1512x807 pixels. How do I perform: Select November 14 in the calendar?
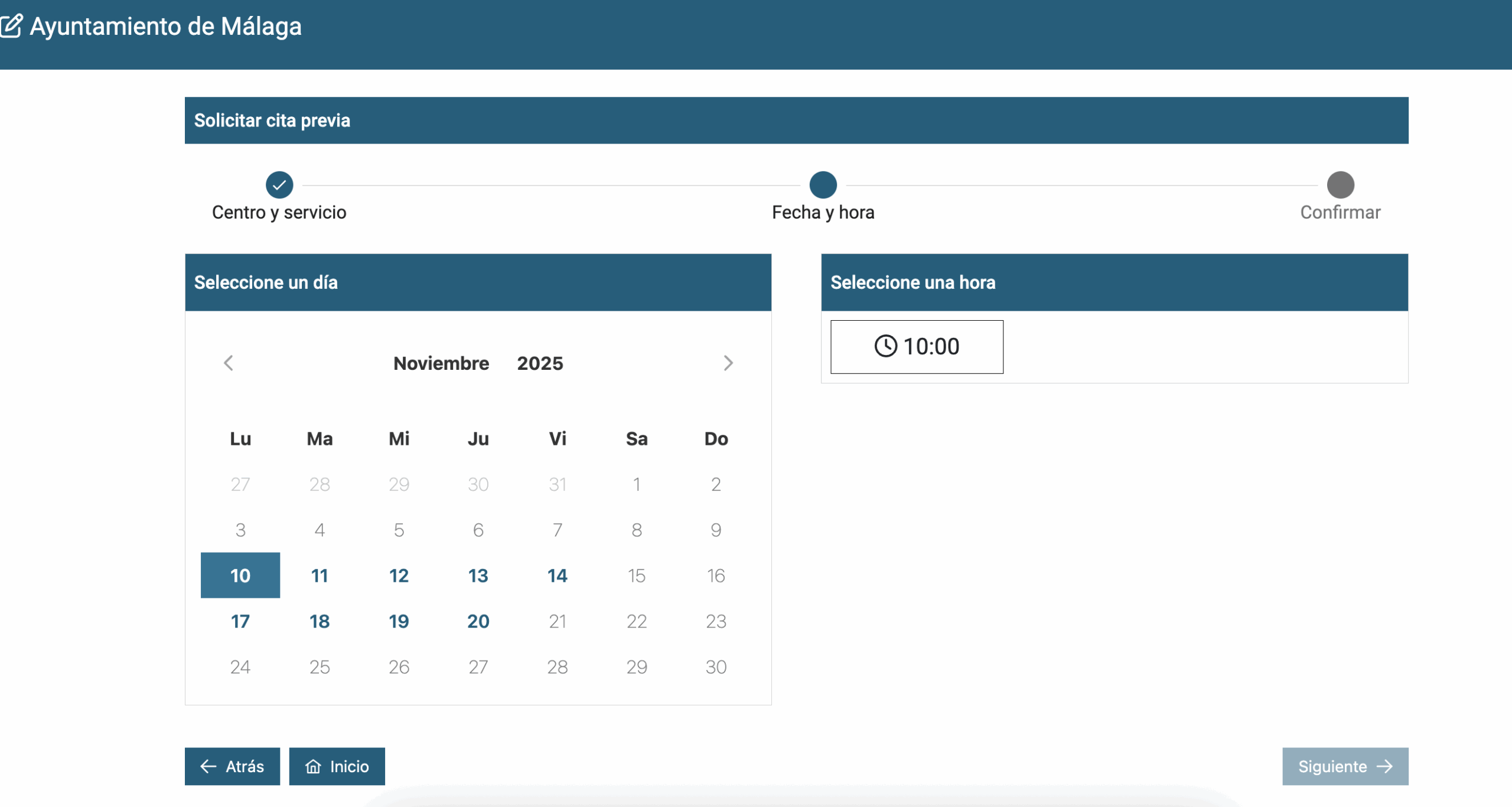[557, 575]
